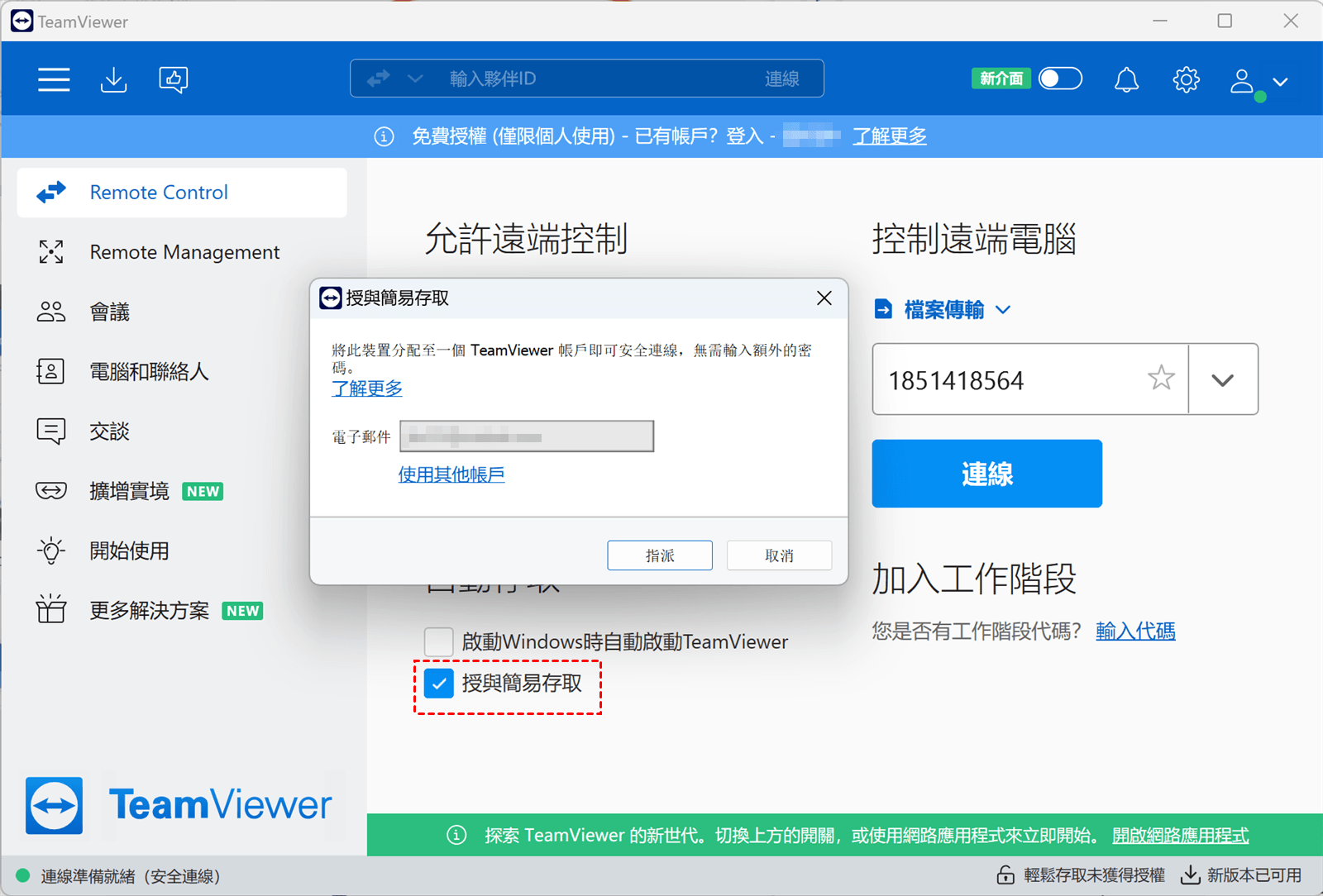
Task: Click the 會議 people icon
Action: [51, 312]
